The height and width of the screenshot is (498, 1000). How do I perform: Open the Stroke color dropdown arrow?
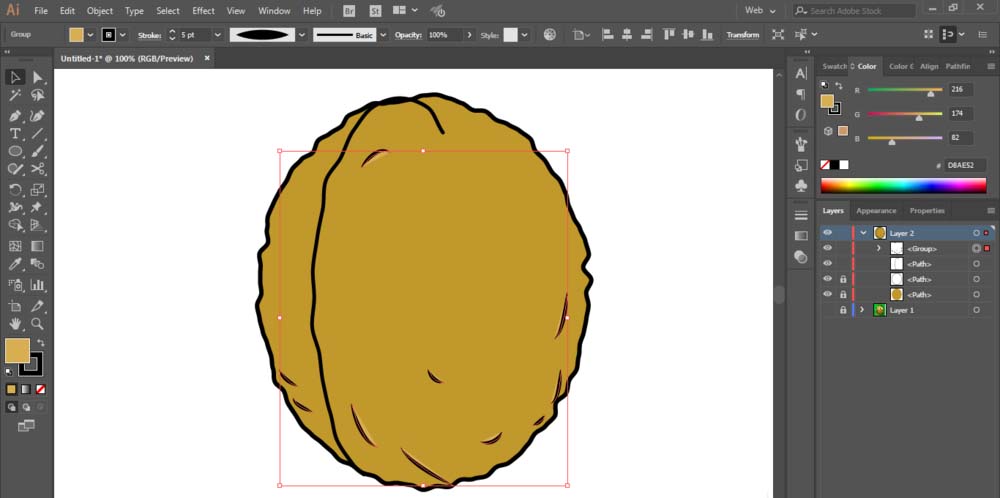coord(122,34)
